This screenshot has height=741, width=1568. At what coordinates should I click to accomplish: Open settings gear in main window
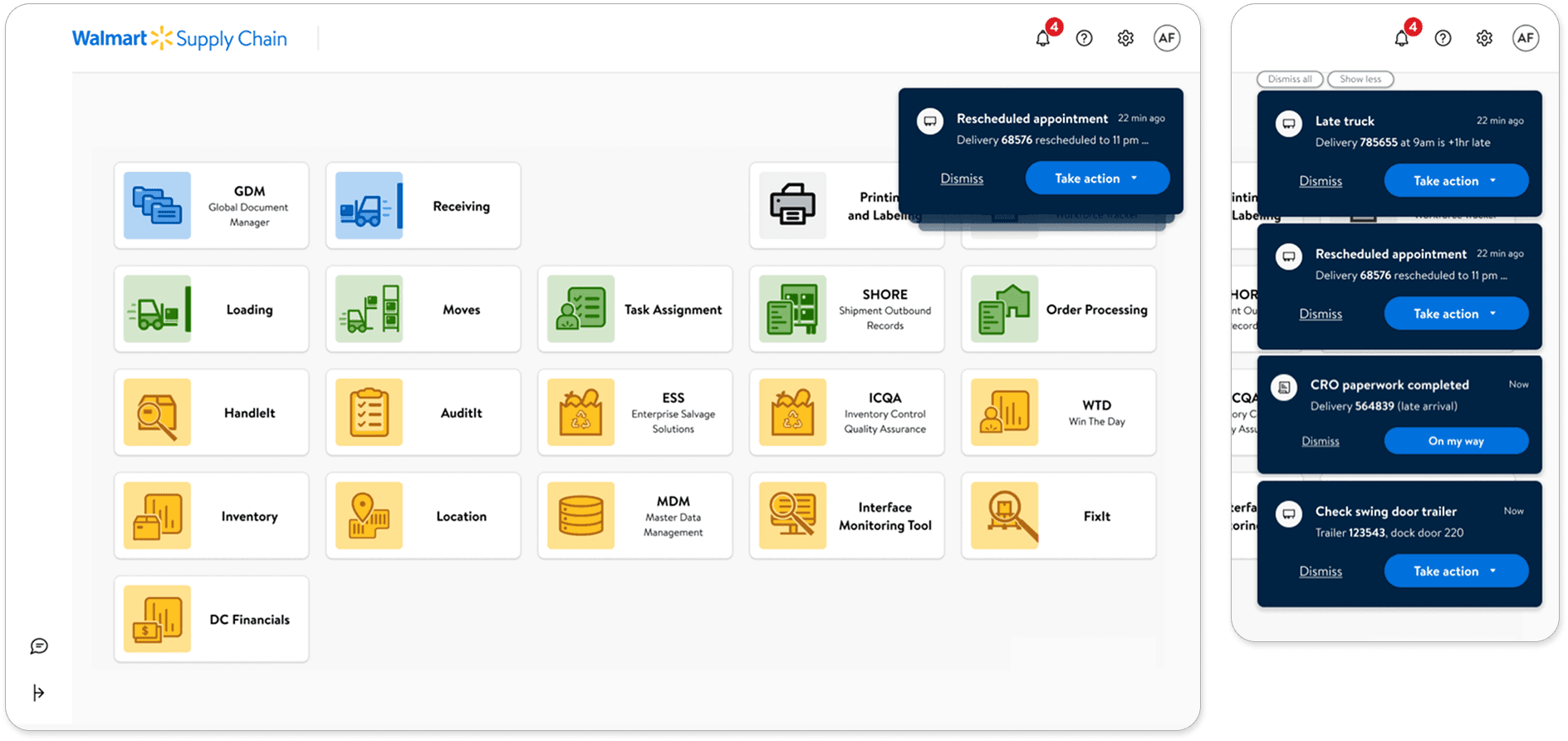point(1125,38)
